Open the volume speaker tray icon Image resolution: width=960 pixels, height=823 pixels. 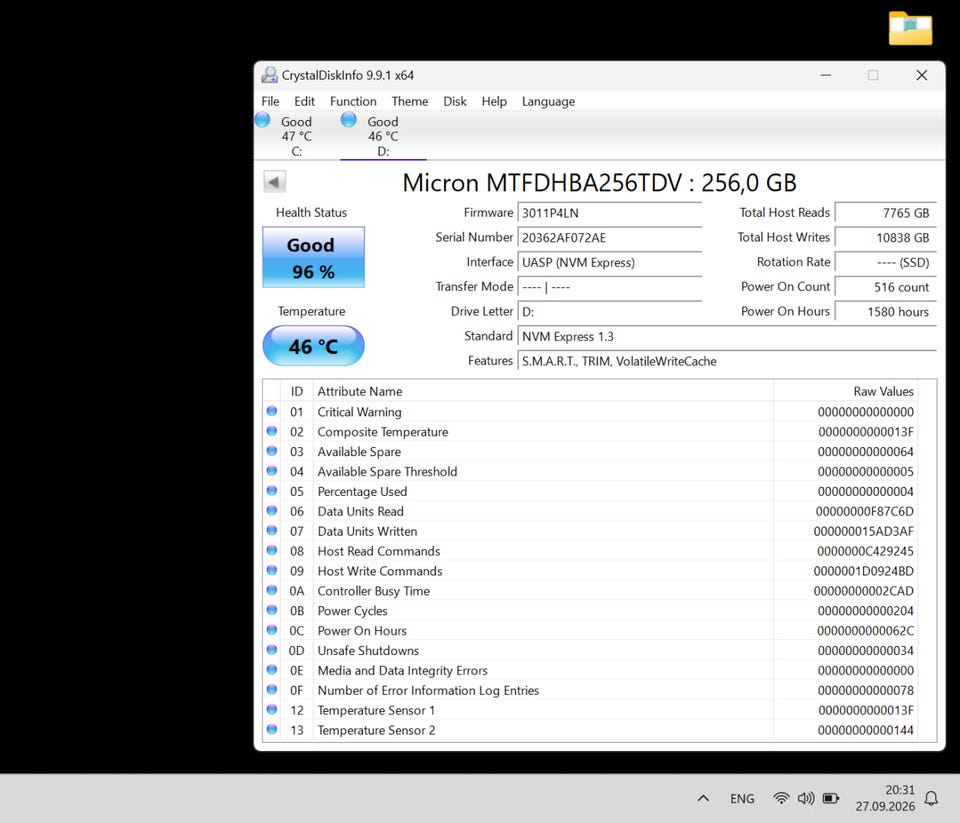[806, 798]
